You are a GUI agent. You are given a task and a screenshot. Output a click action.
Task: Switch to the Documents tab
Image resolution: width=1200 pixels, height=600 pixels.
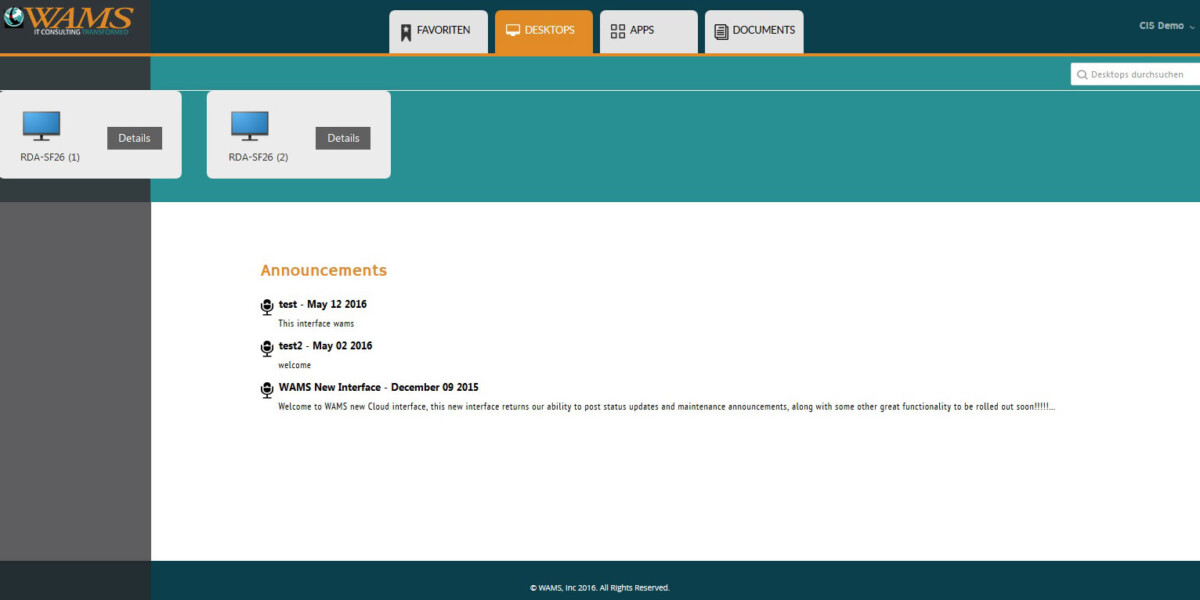pyautogui.click(x=754, y=31)
